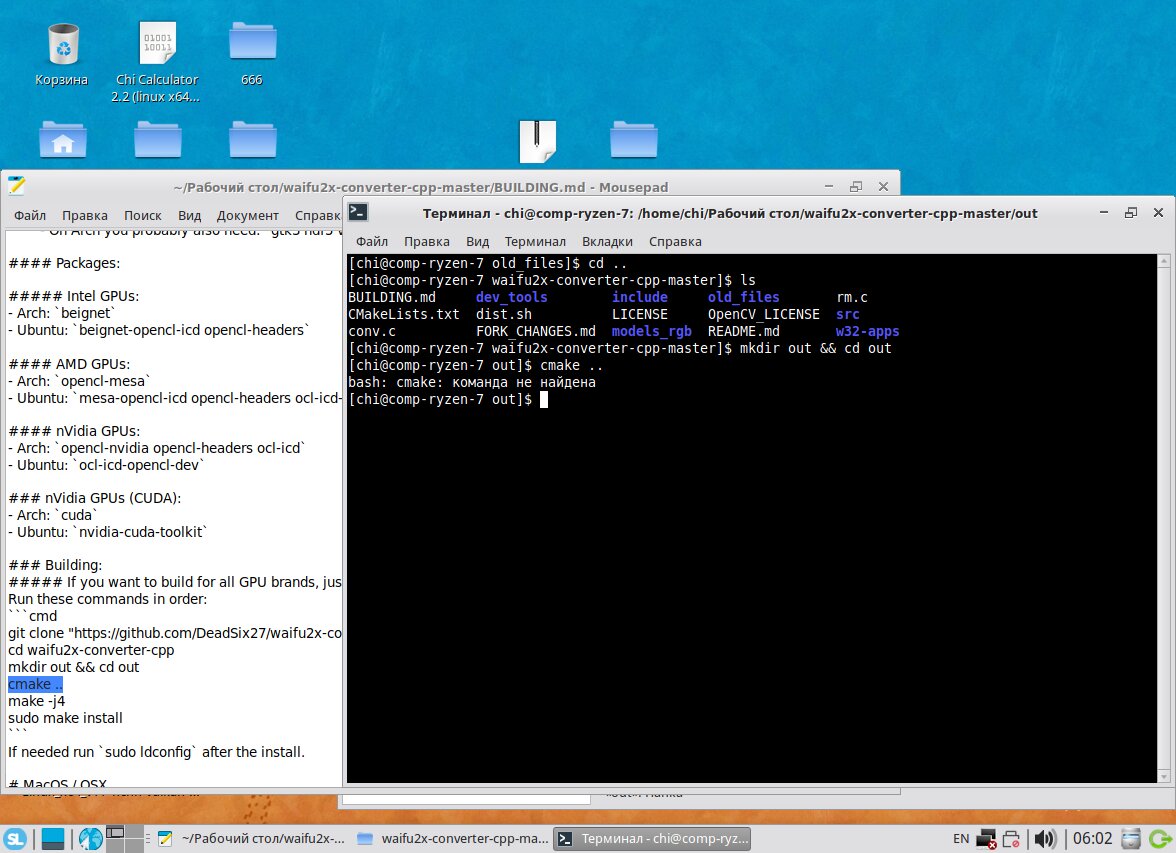Click the 06:02 clock in the tray

1090,838
